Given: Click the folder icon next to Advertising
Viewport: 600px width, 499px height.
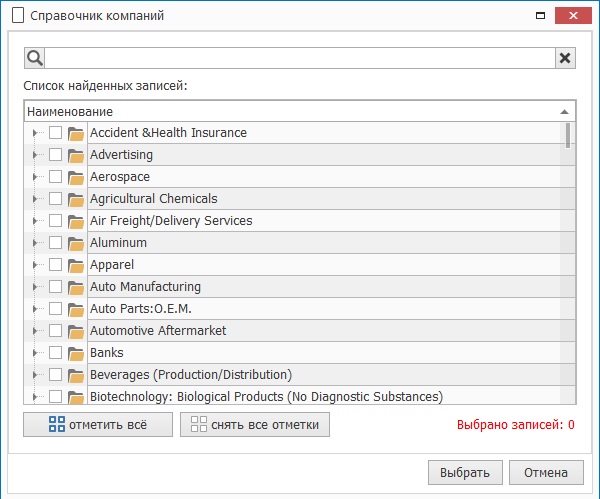Looking at the screenshot, I should coord(76,155).
